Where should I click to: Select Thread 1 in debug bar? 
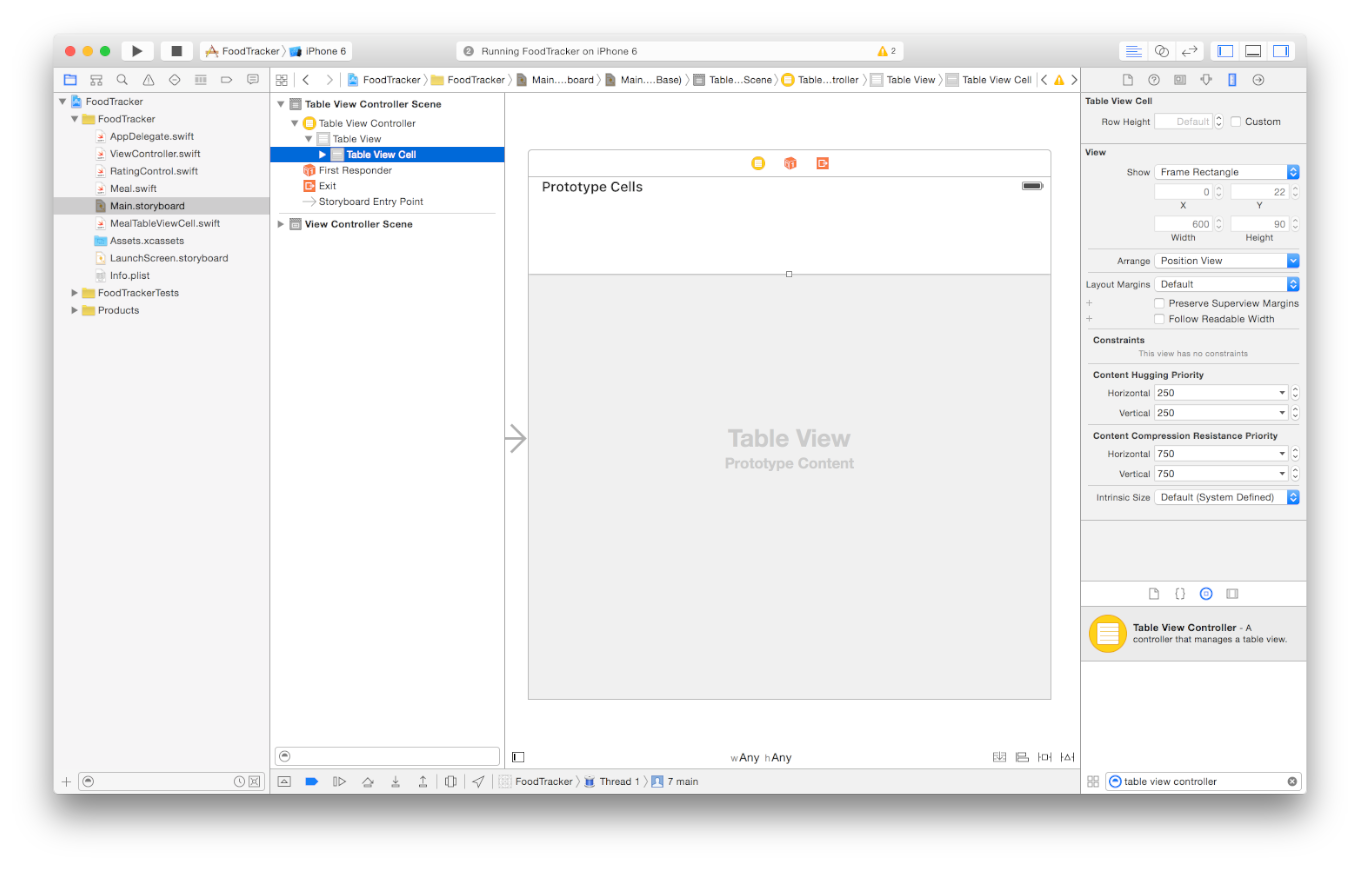tap(612, 781)
